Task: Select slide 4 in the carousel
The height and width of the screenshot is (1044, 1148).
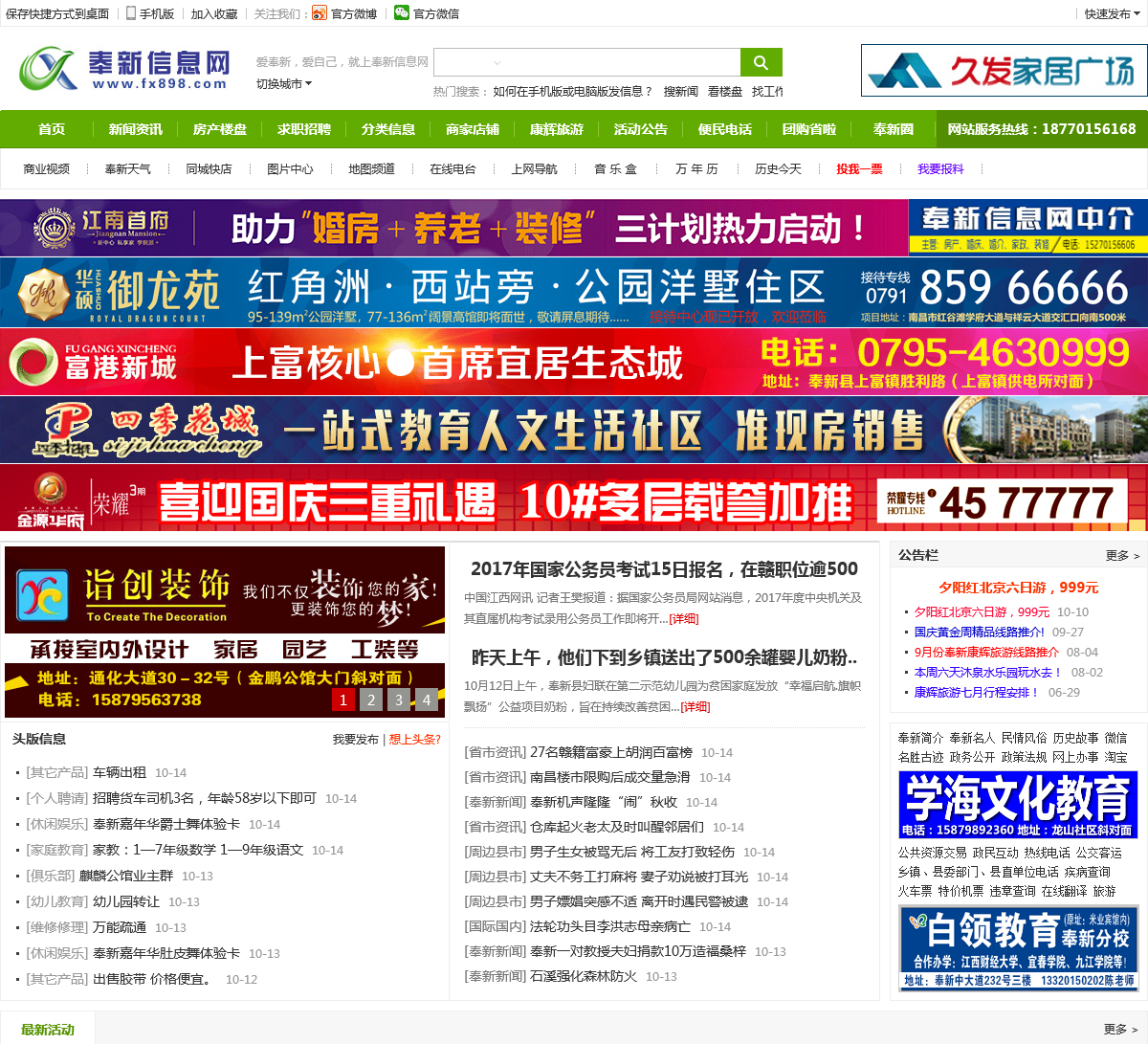Action: pyautogui.click(x=427, y=700)
